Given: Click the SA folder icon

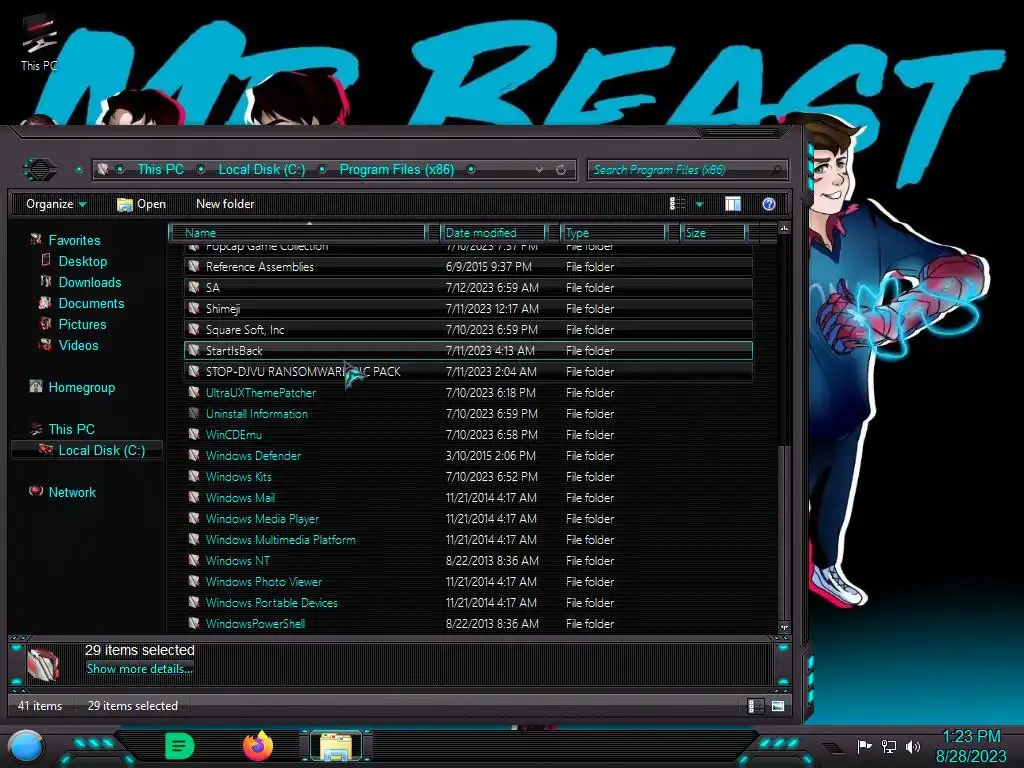Looking at the screenshot, I should pos(193,287).
